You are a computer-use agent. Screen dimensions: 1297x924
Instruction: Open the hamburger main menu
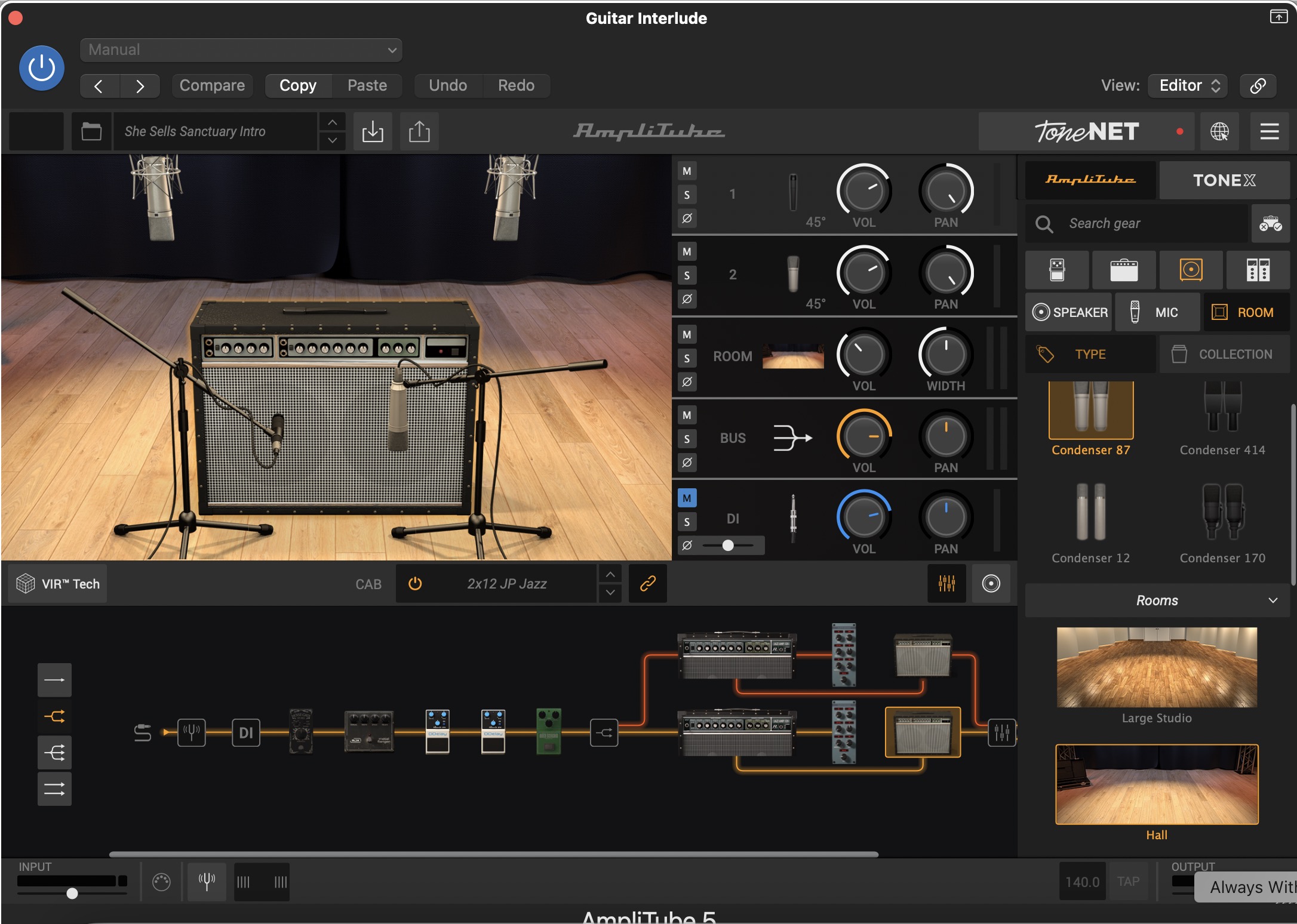click(x=1270, y=131)
